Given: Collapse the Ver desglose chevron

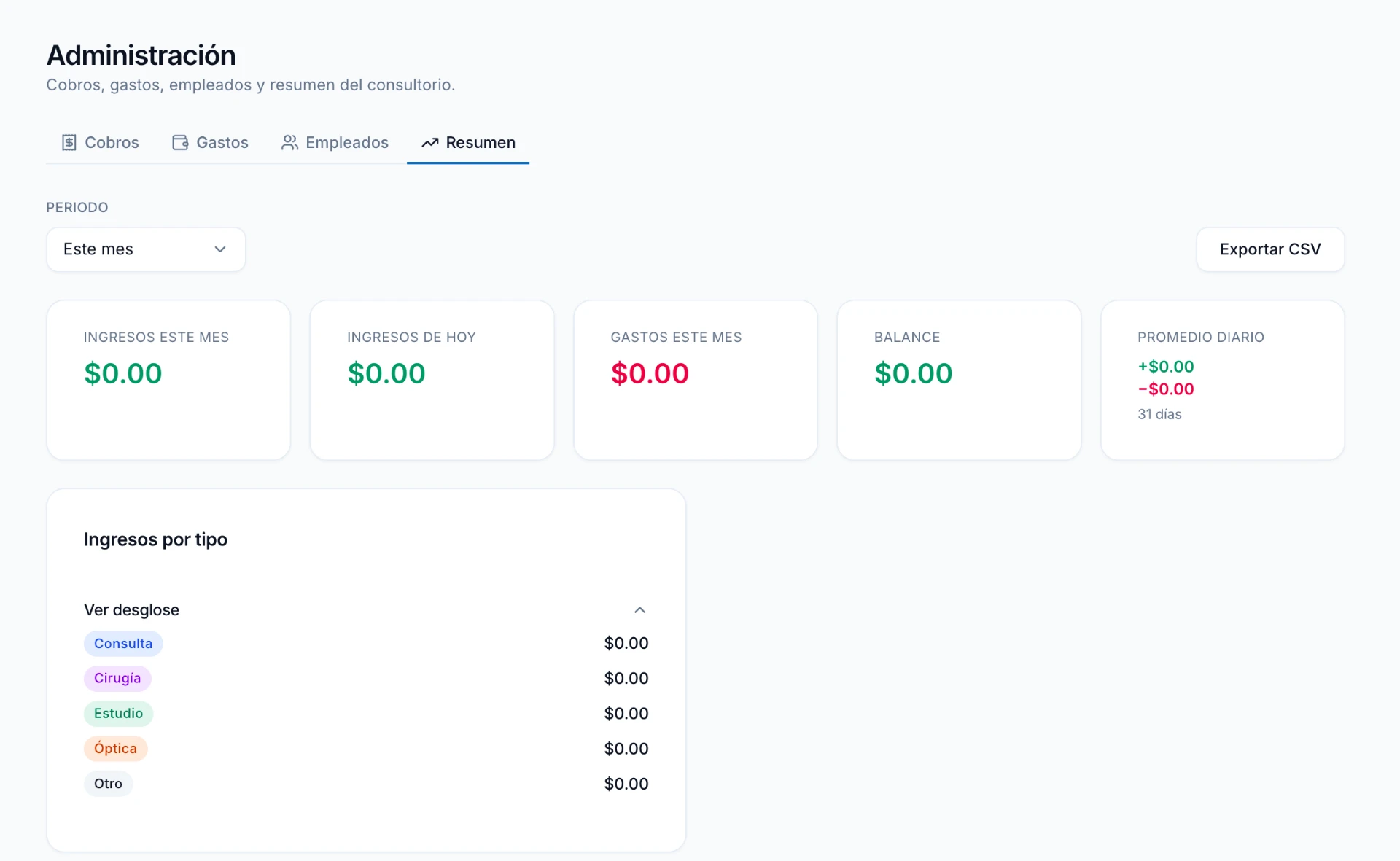Looking at the screenshot, I should 639,610.
